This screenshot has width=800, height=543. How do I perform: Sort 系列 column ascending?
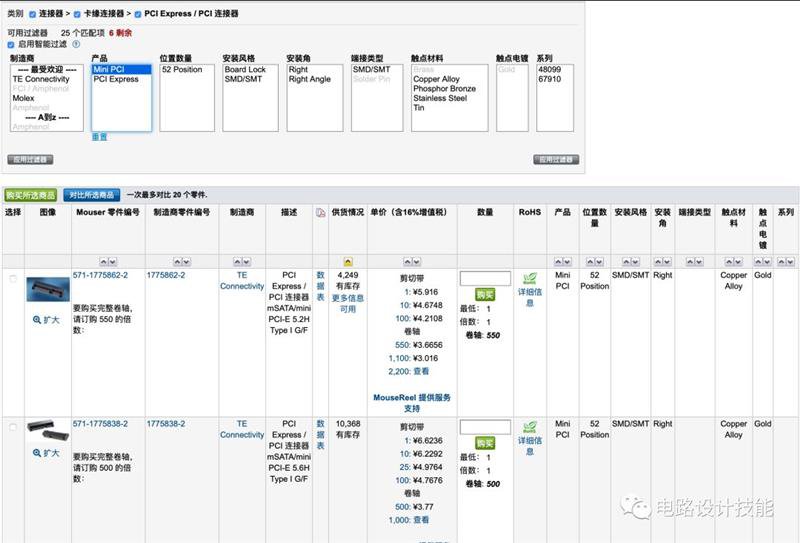pos(781,262)
